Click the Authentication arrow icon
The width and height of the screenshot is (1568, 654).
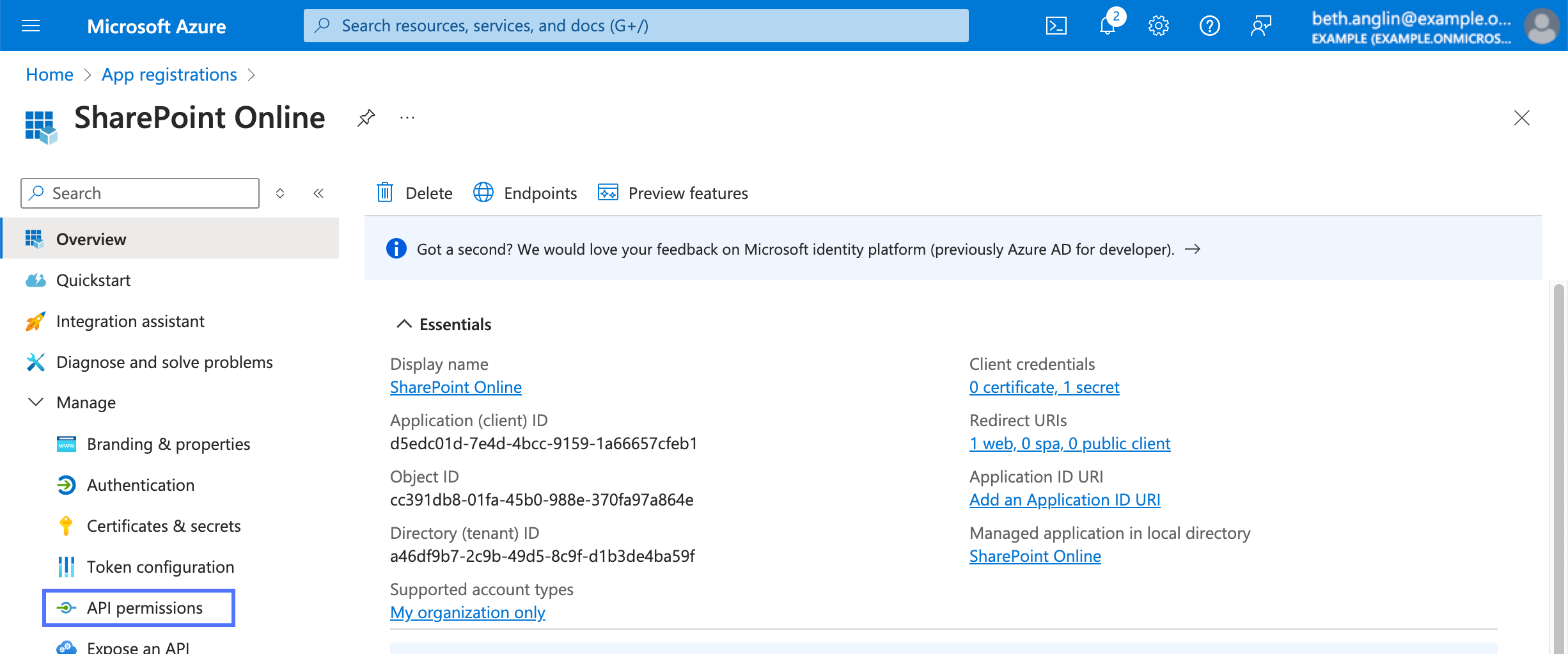coord(67,485)
